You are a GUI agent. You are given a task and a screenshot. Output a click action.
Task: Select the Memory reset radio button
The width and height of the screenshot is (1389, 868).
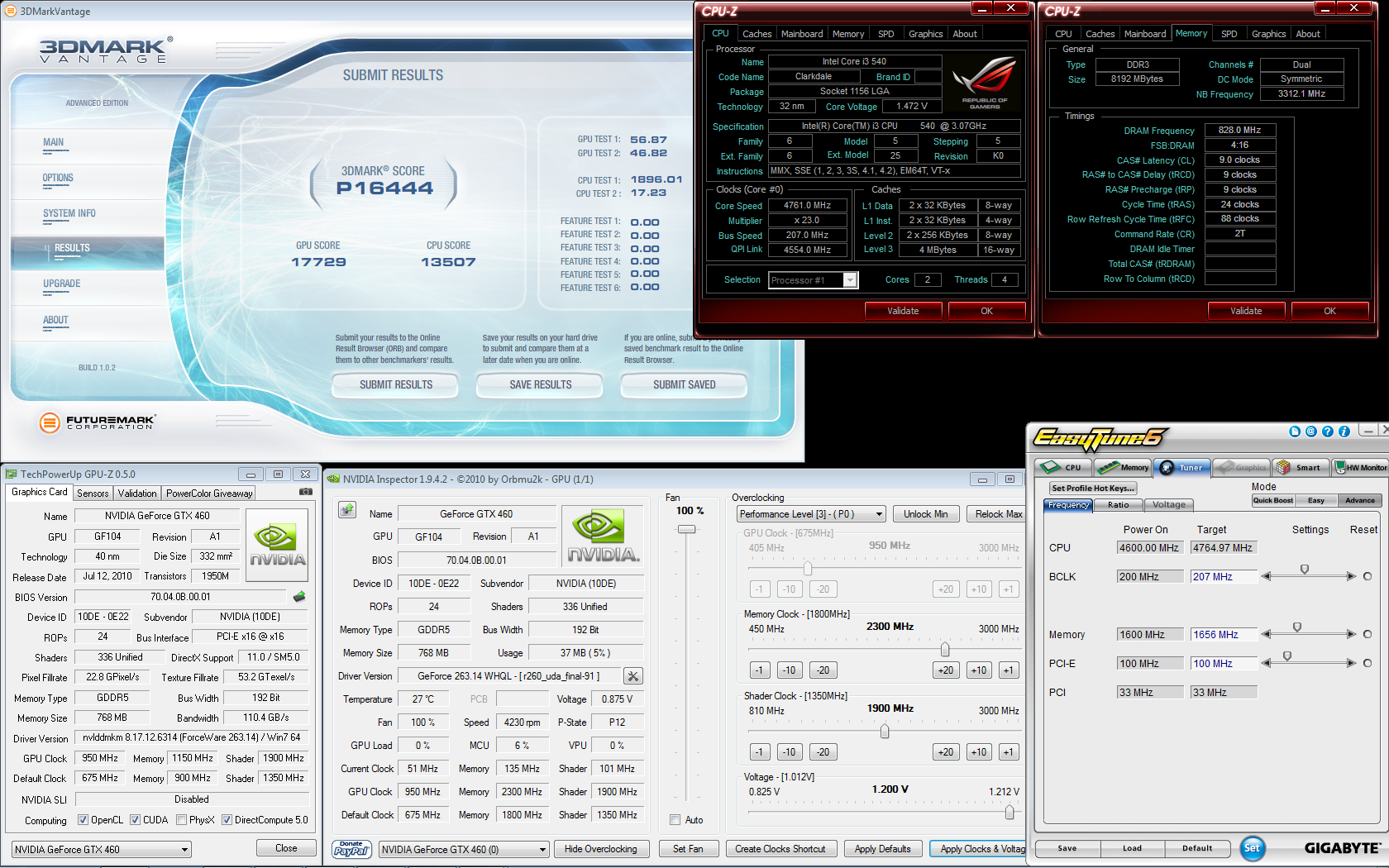pyautogui.click(x=1368, y=634)
